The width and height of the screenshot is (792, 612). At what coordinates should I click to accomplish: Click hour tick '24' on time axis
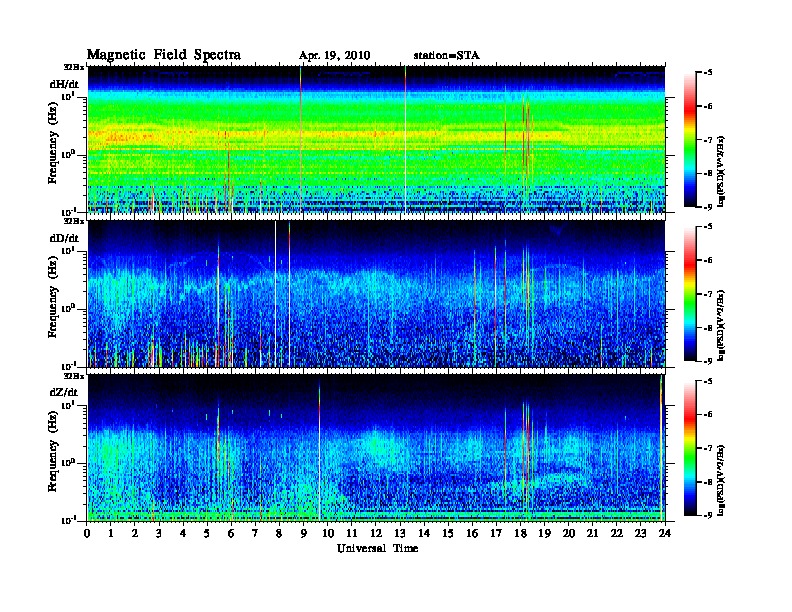click(x=665, y=533)
